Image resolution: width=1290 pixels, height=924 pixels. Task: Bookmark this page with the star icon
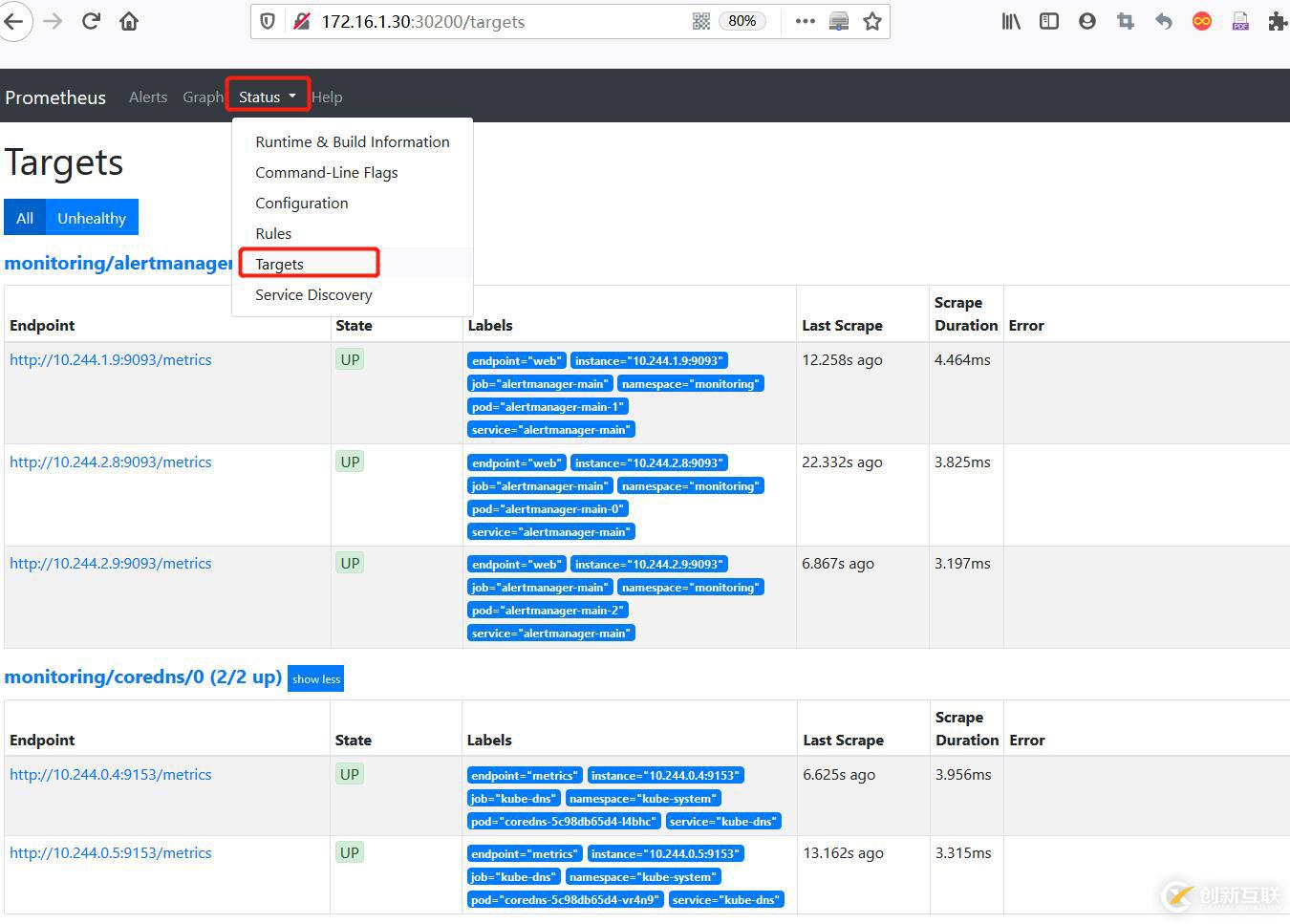click(872, 21)
